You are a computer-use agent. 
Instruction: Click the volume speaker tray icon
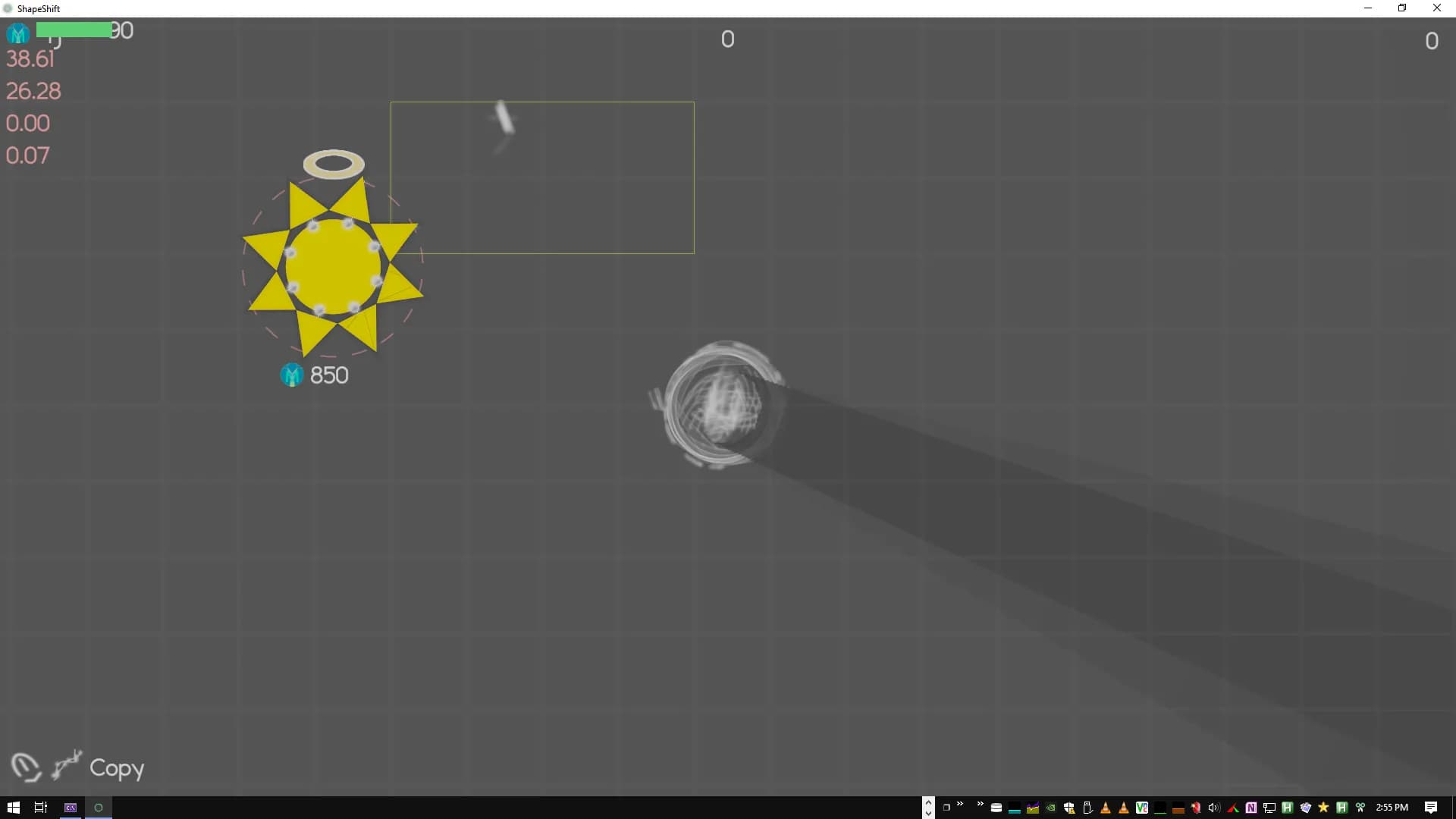pos(1213,808)
